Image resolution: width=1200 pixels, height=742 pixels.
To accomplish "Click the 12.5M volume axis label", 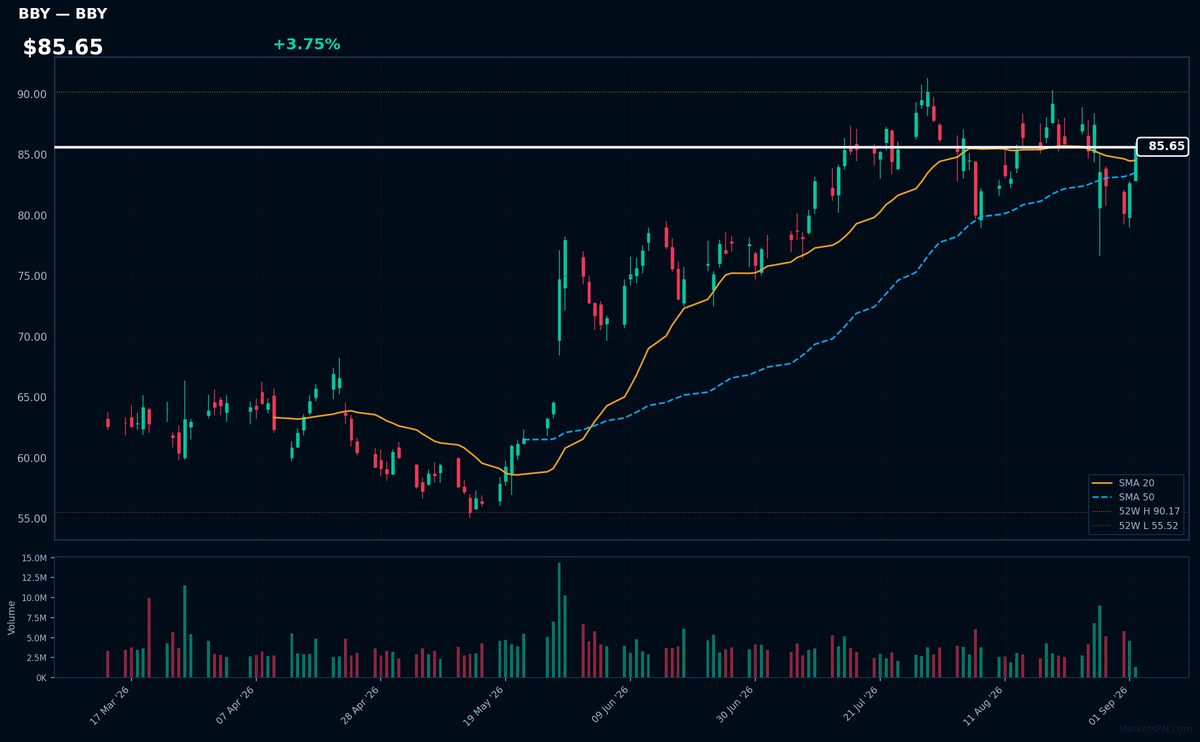I will [33, 578].
